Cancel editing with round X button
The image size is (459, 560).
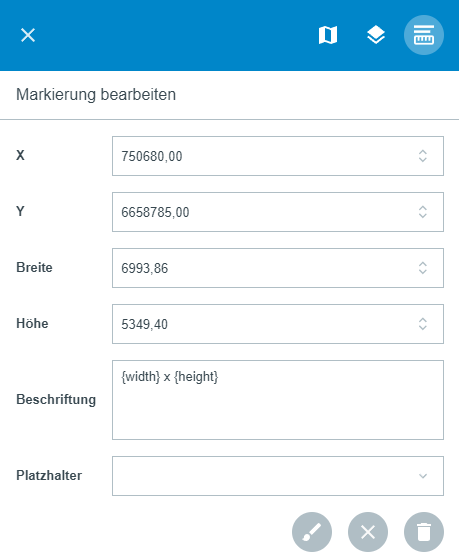[368, 532]
